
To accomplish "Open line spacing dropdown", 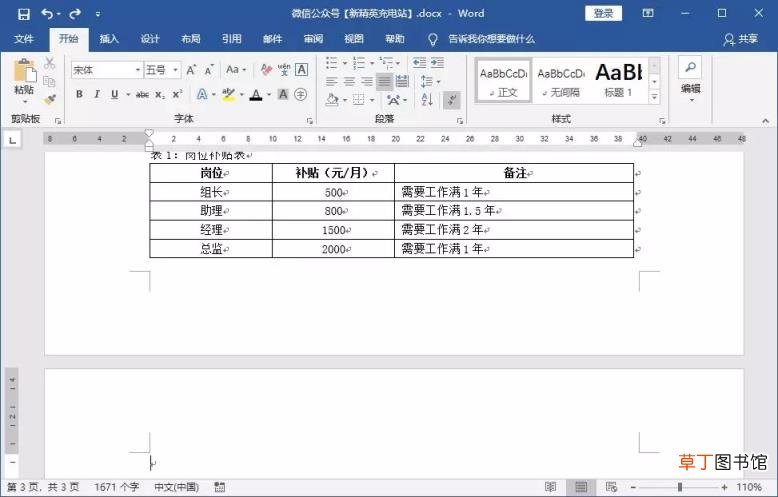I will point(430,81).
